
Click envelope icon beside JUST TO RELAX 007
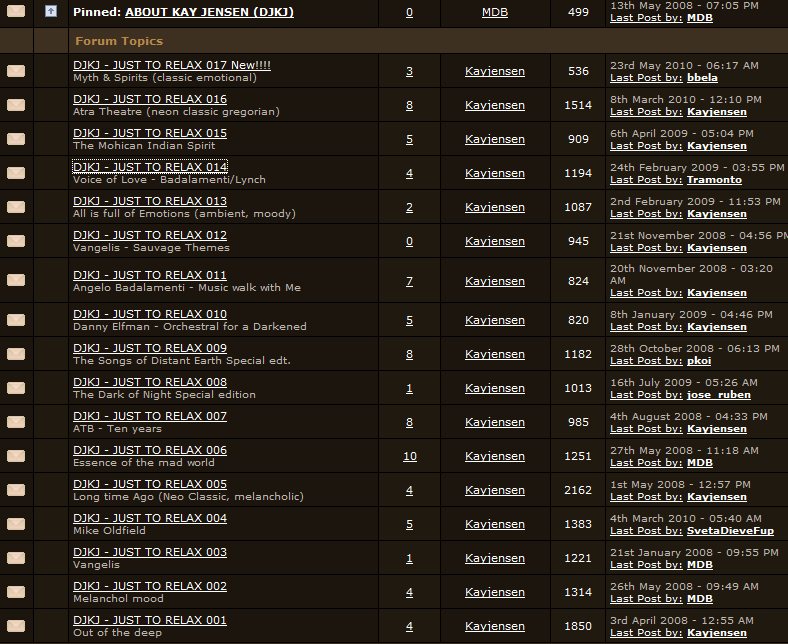click(x=16, y=422)
